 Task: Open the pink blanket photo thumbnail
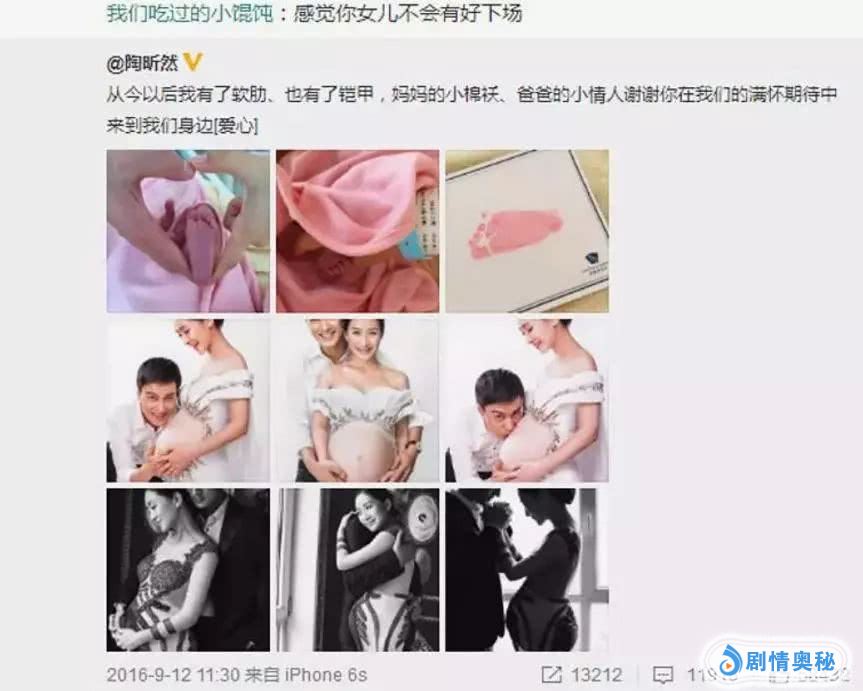[x=358, y=231]
